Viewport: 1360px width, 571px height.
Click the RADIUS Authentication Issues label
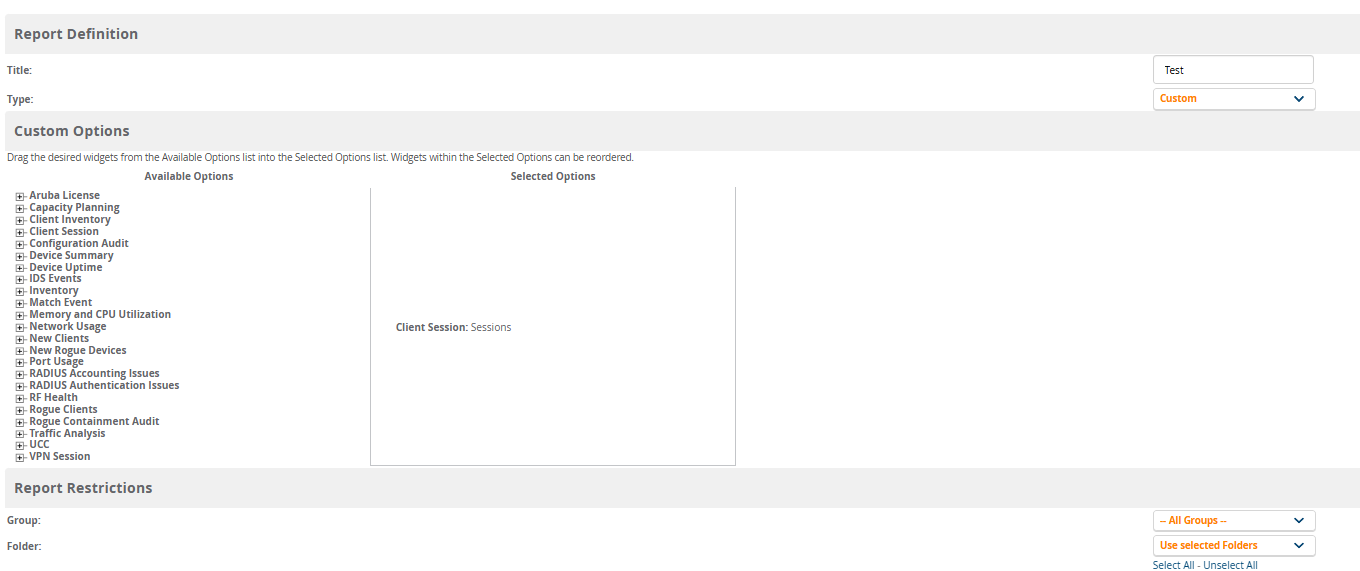pos(104,385)
